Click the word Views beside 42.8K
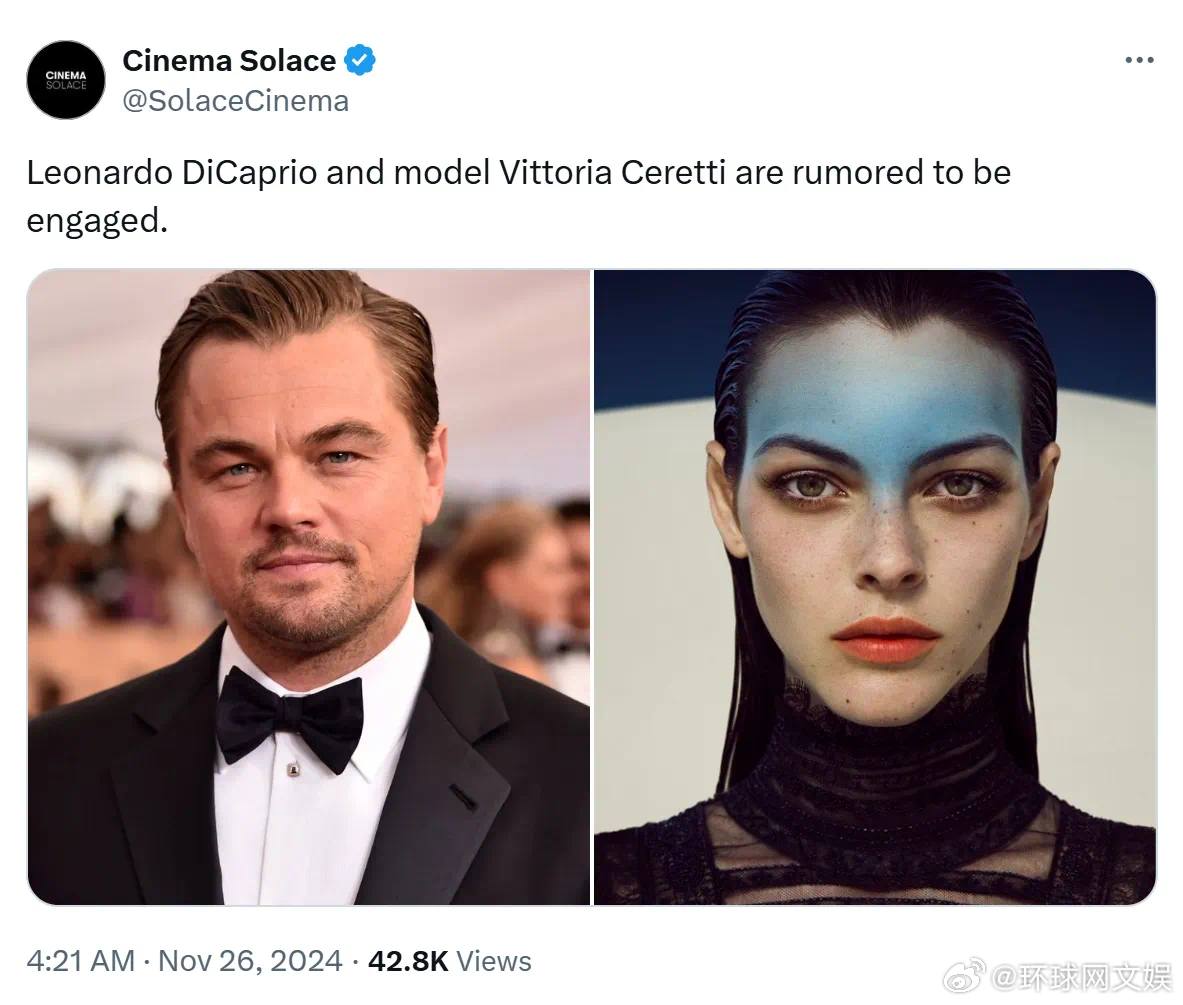Viewport: 1183px width, 1005px height. coord(494,961)
